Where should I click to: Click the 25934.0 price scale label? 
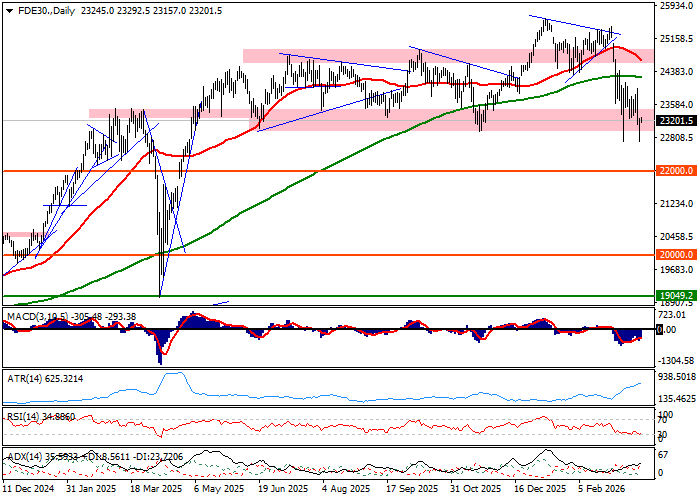tap(677, 6)
